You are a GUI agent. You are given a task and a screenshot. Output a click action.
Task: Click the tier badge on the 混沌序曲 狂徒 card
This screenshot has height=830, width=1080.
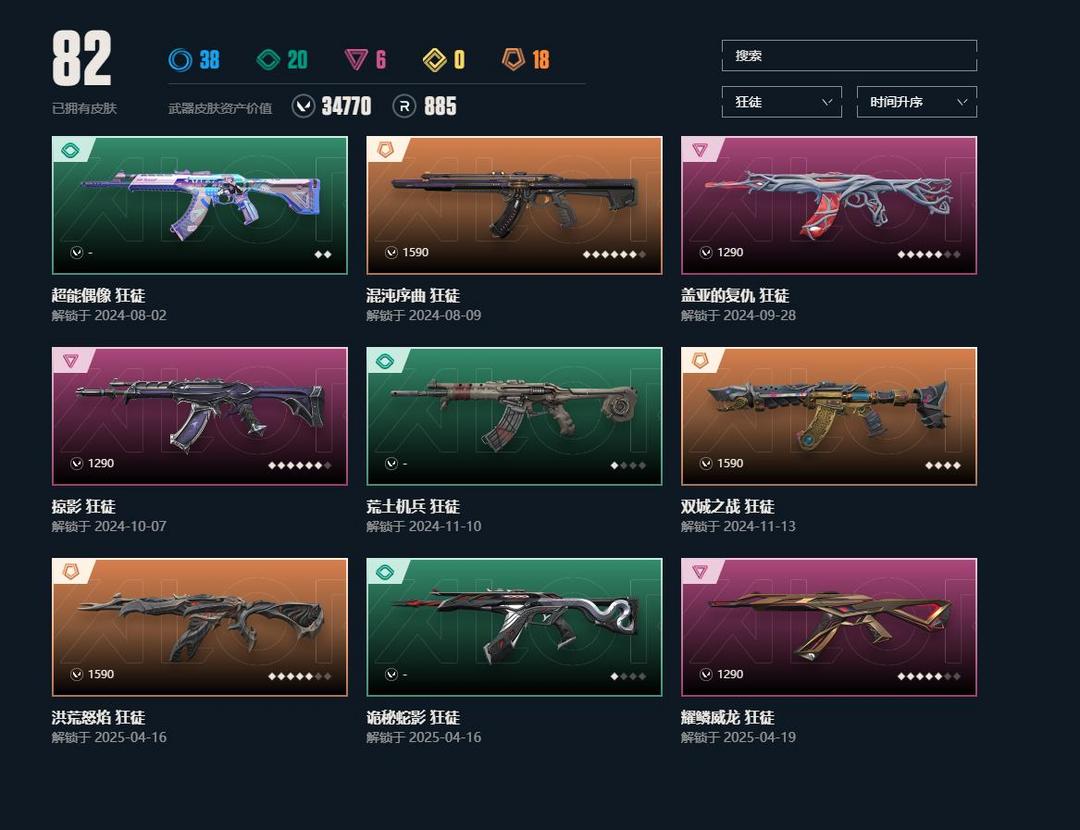tap(386, 149)
